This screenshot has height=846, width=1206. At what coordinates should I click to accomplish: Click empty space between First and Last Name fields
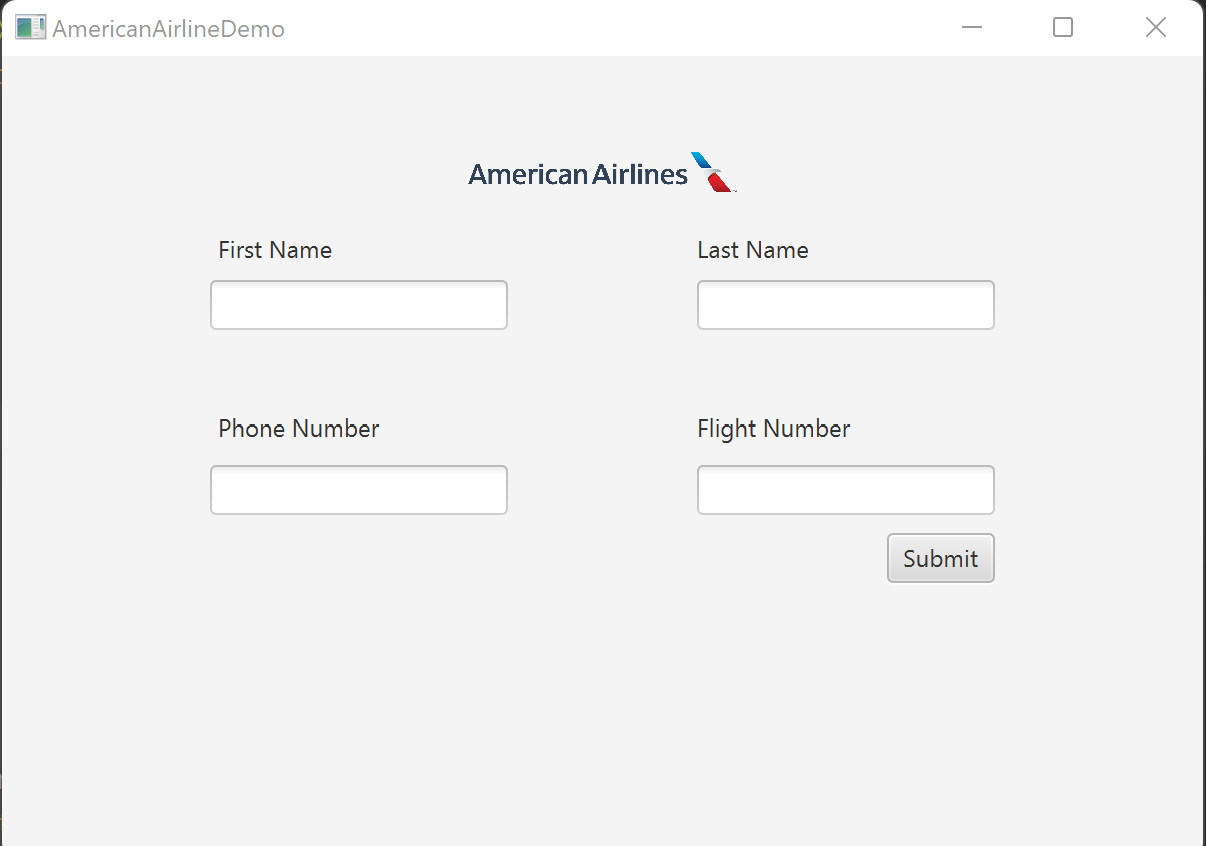[x=602, y=305]
